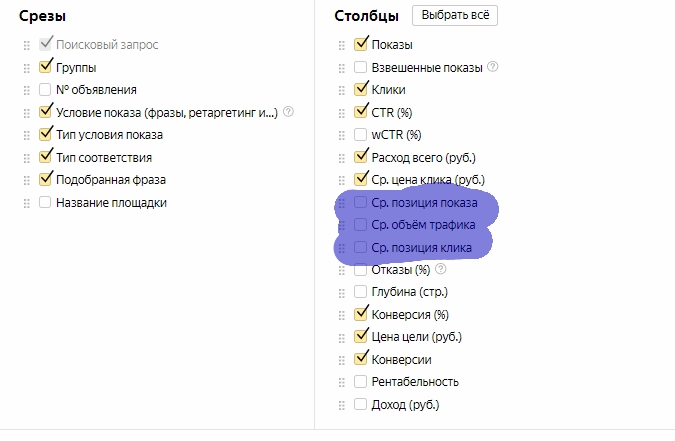Check the Глубина (стр.) checkbox

[x=360, y=292]
